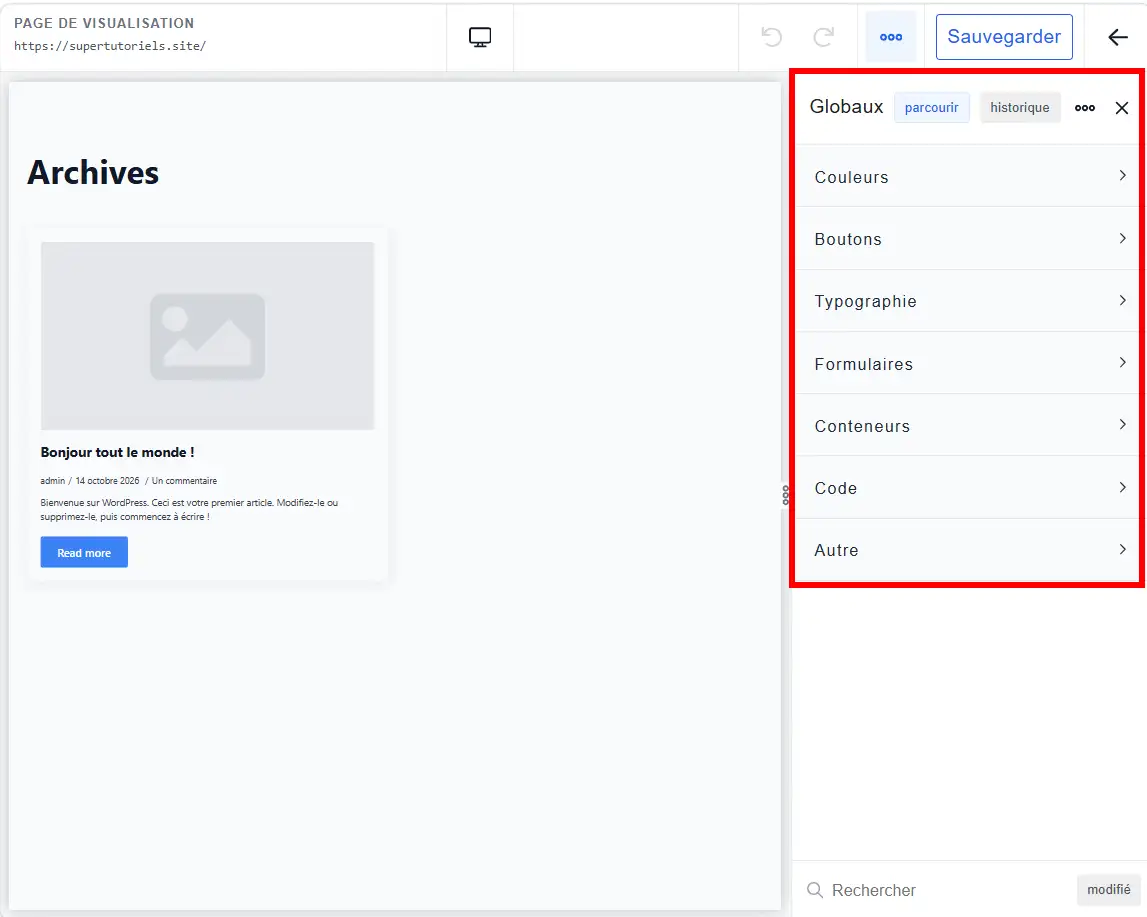The height and width of the screenshot is (917, 1147).
Task: Click the Archives heading
Action: coord(93,173)
